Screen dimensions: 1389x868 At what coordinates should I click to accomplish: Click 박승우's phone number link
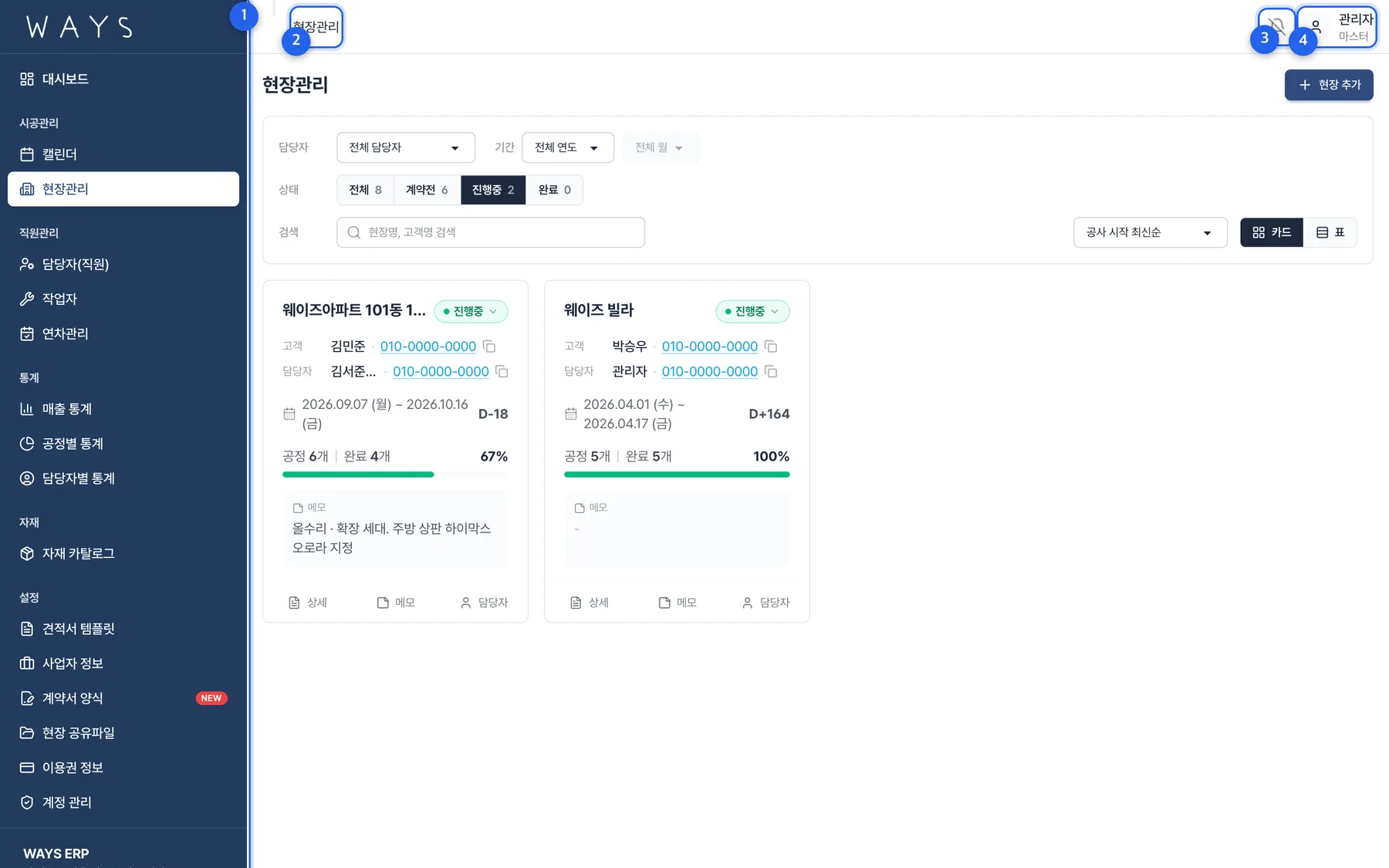coord(710,346)
